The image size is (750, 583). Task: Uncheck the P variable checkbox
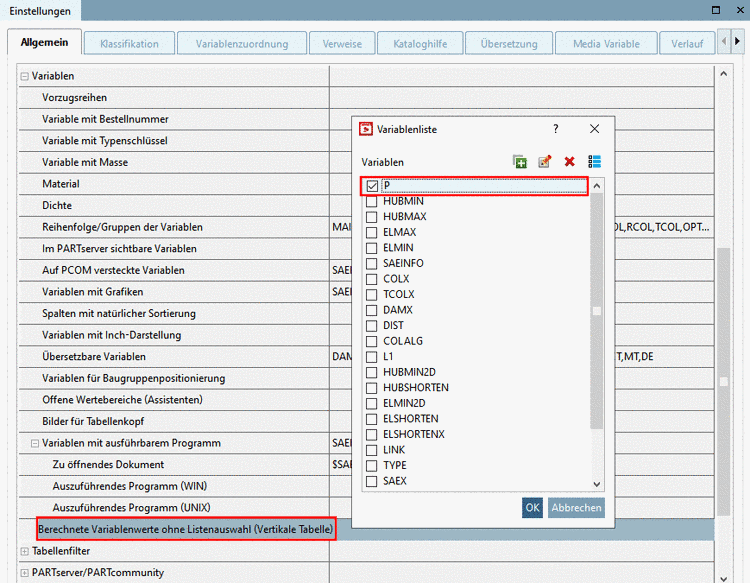click(x=372, y=186)
